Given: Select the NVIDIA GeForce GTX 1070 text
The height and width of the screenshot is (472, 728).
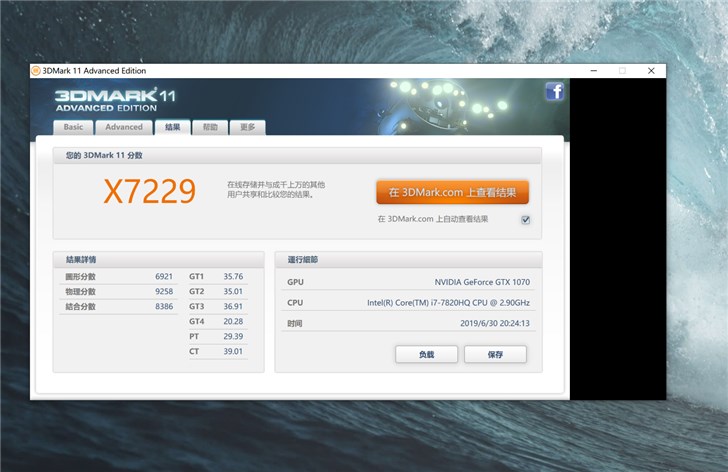Looking at the screenshot, I should 482,282.
